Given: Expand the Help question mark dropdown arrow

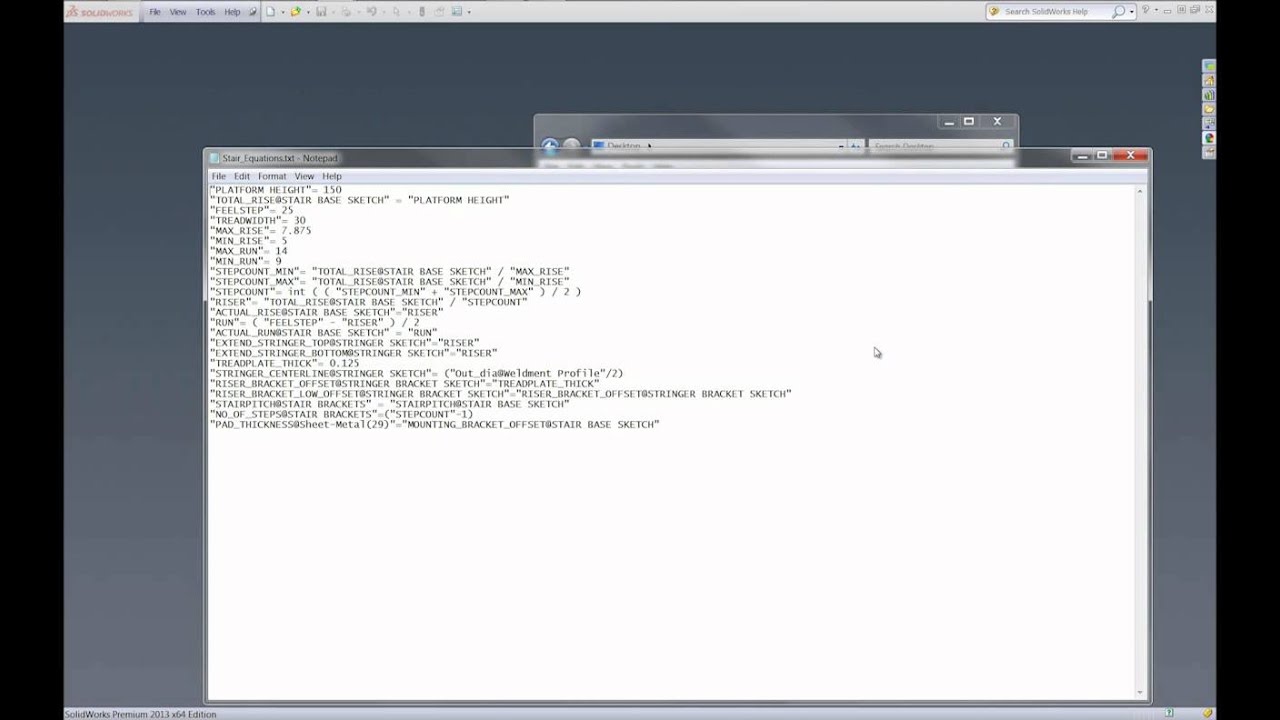Looking at the screenshot, I should click(x=1156, y=10).
